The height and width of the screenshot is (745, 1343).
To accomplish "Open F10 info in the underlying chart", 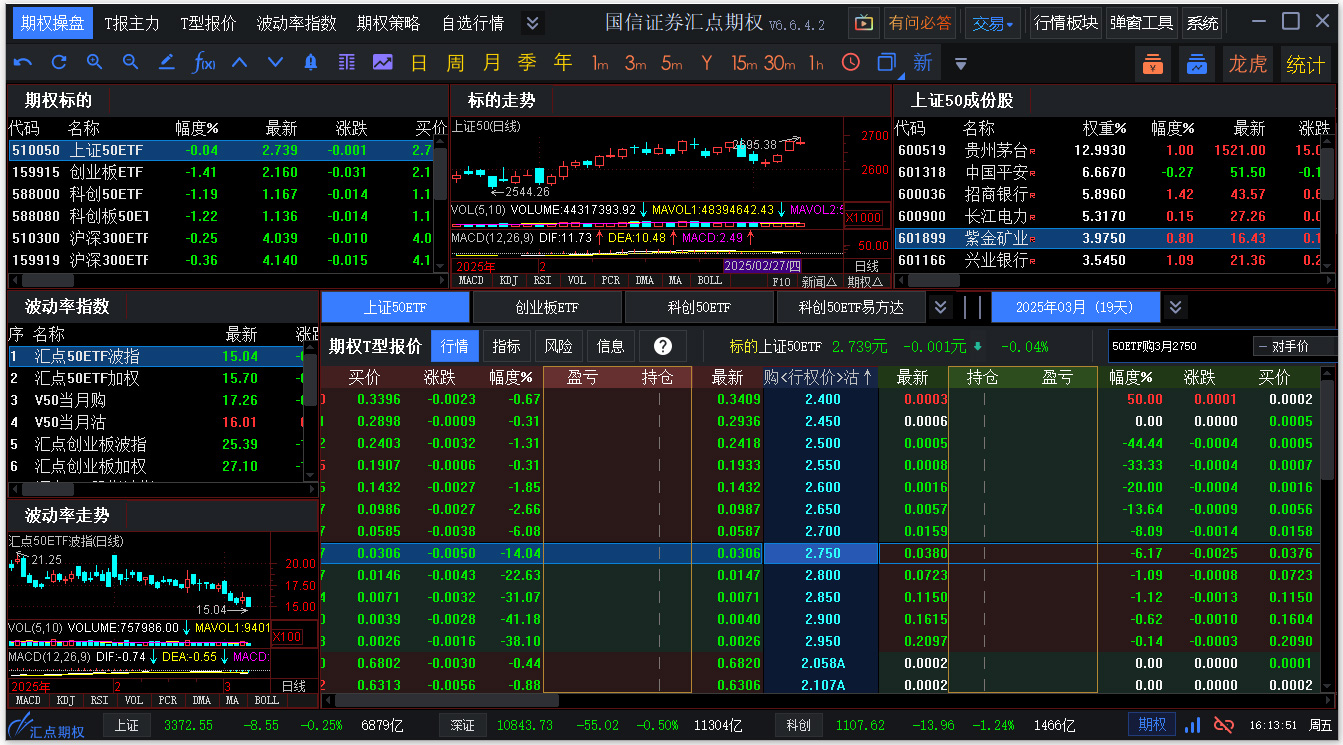I will pyautogui.click(x=782, y=282).
